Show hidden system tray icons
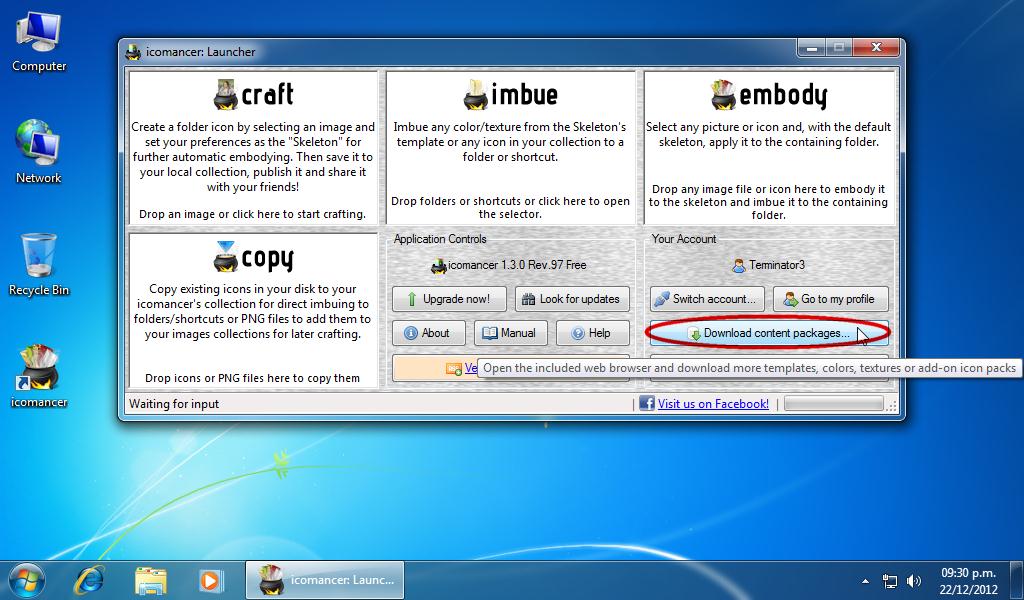Screen dimensions: 1024x600 click(x=865, y=580)
